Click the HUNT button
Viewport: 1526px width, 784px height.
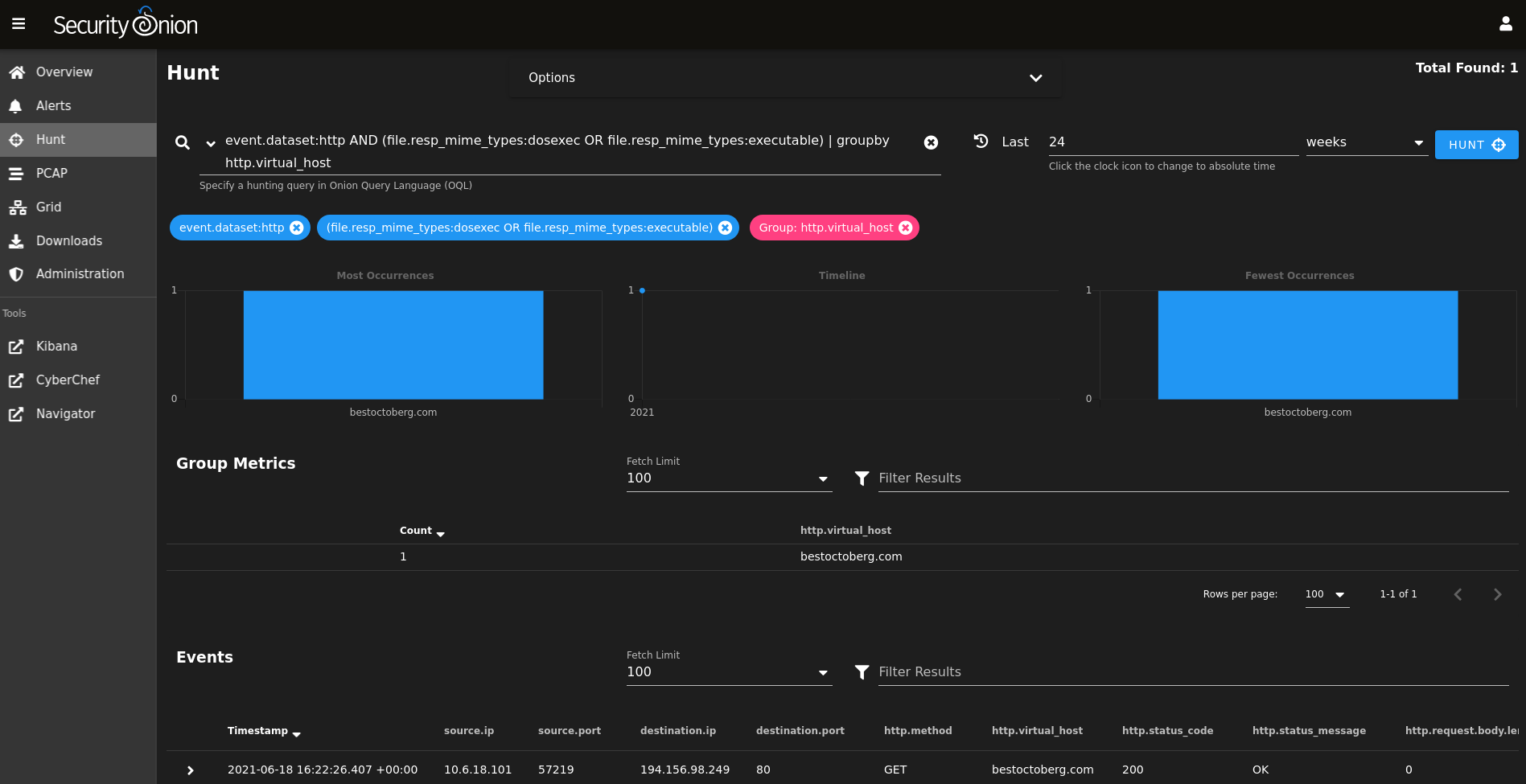coord(1476,145)
